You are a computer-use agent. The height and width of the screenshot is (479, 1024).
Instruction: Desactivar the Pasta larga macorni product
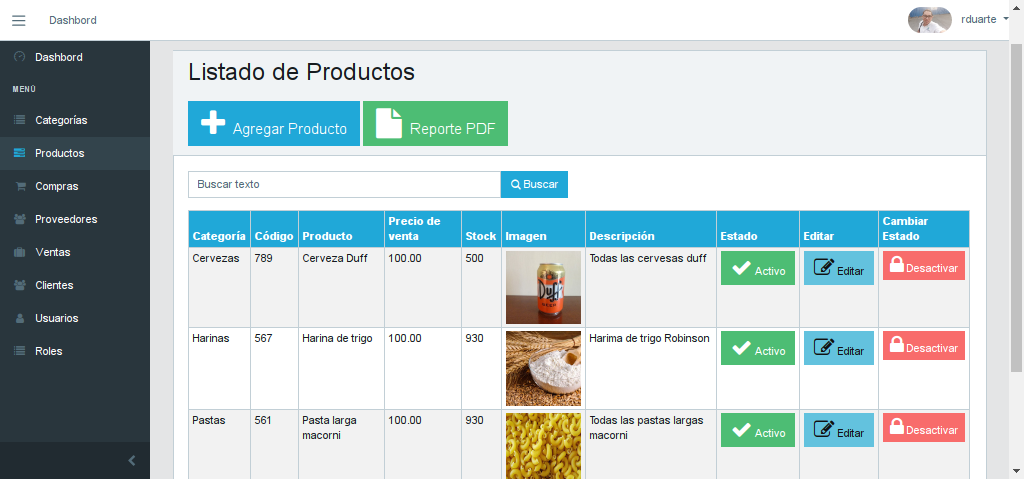(x=923, y=428)
